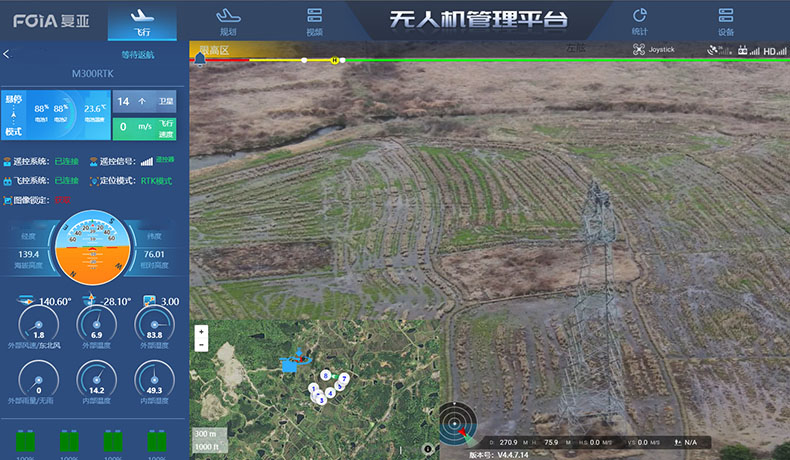Zoom in on the mini map
790x460 pixels.
click(201, 331)
